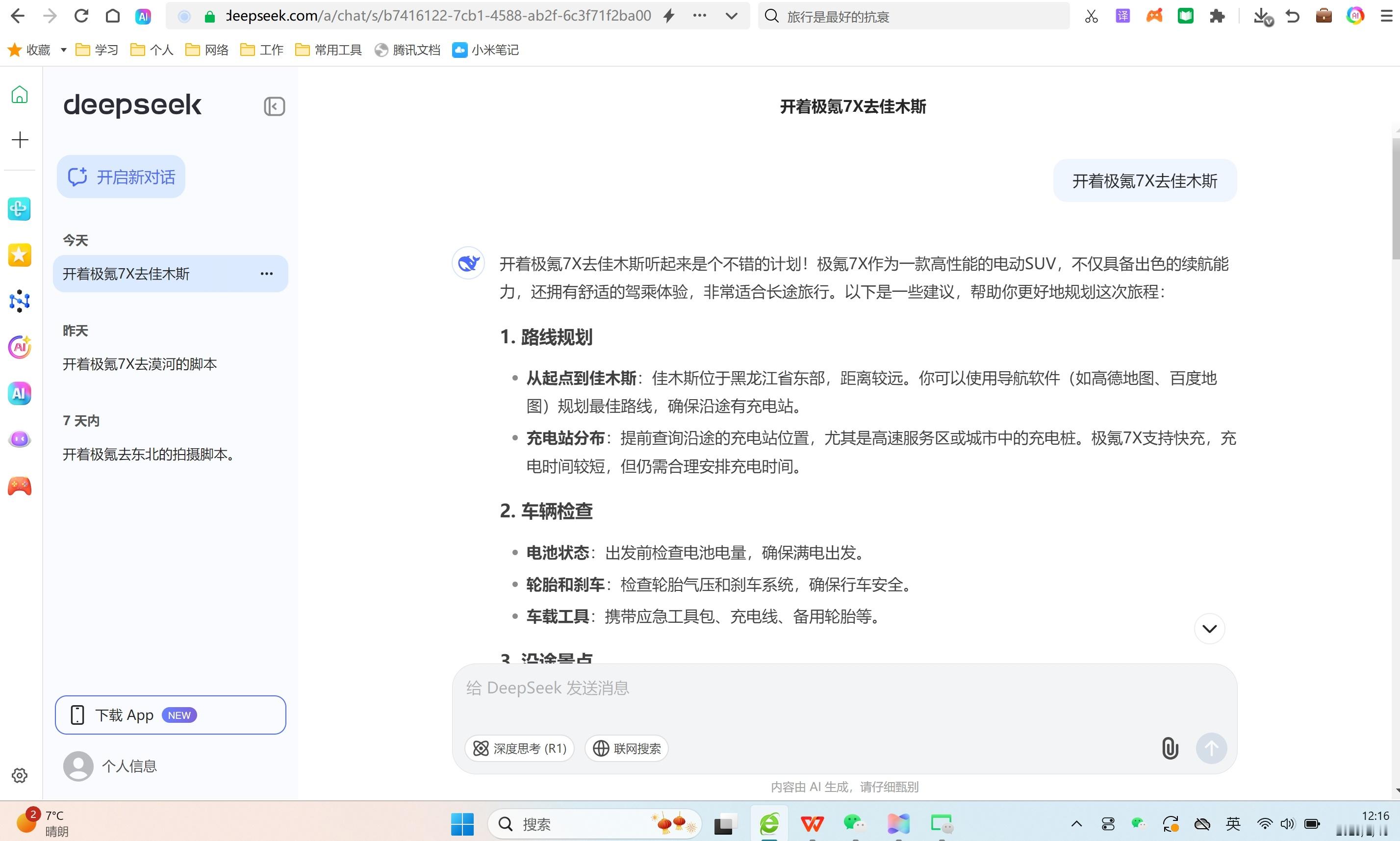Expand the address bar dropdown arrow

pyautogui.click(x=732, y=16)
